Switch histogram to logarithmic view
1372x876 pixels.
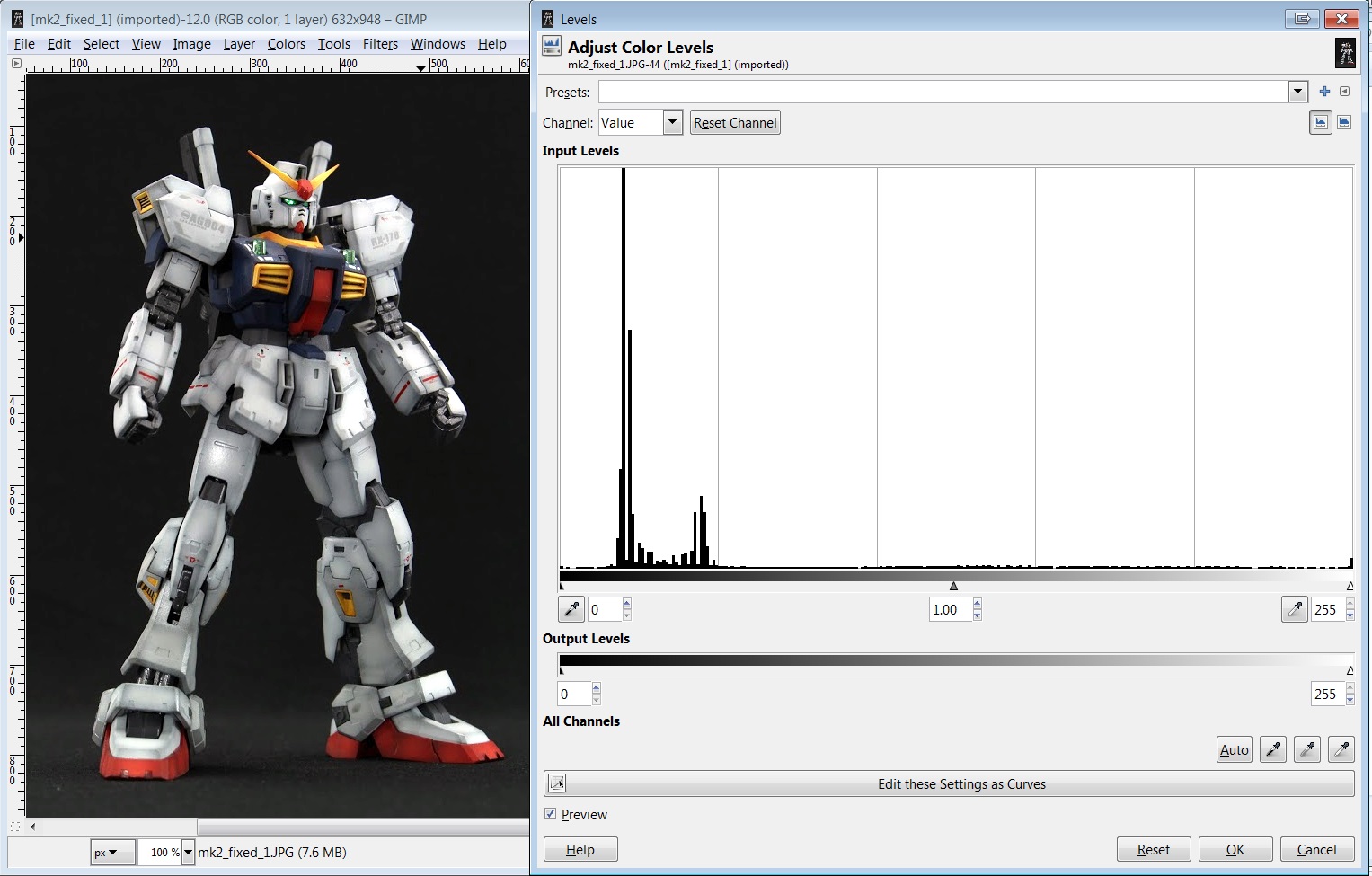pyautogui.click(x=1344, y=123)
